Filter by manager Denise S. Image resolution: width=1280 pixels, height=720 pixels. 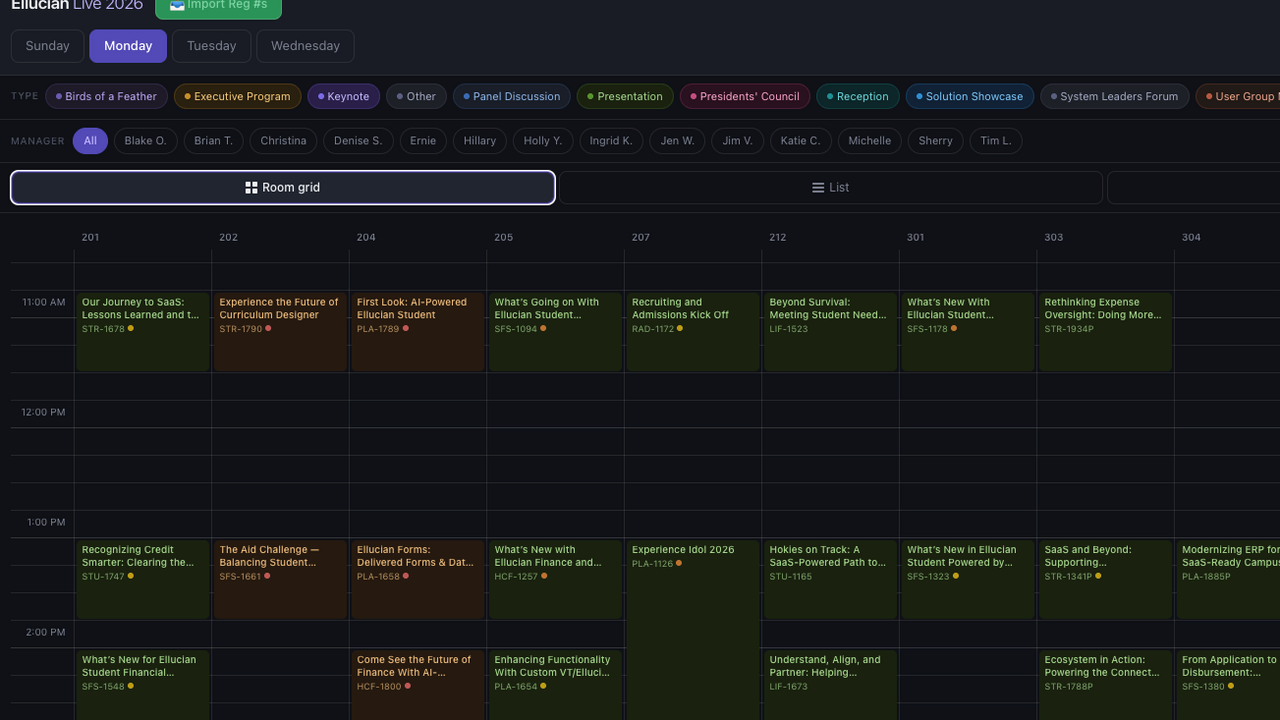coord(358,141)
